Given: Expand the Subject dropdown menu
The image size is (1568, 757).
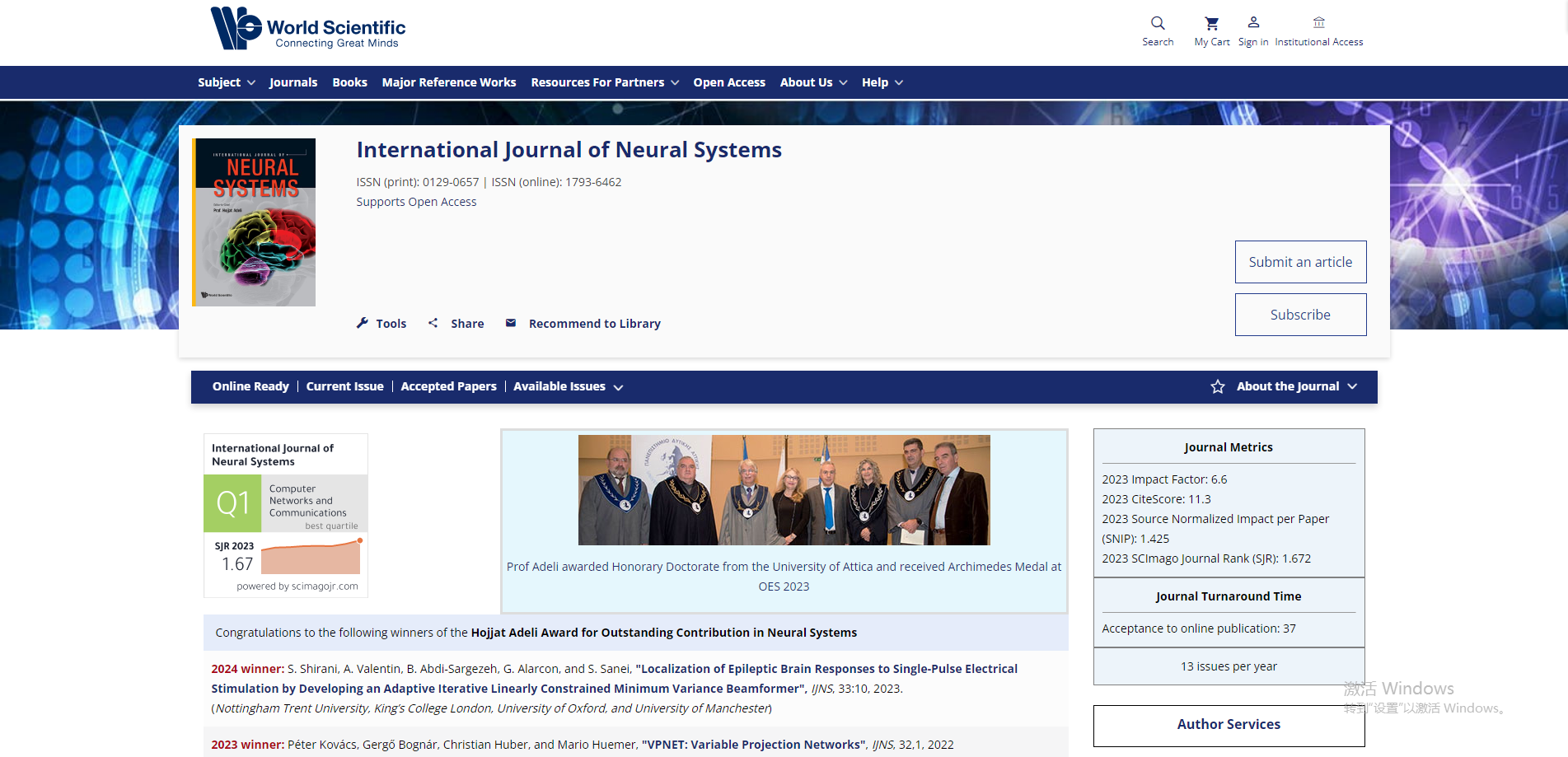Looking at the screenshot, I should pyautogui.click(x=227, y=82).
